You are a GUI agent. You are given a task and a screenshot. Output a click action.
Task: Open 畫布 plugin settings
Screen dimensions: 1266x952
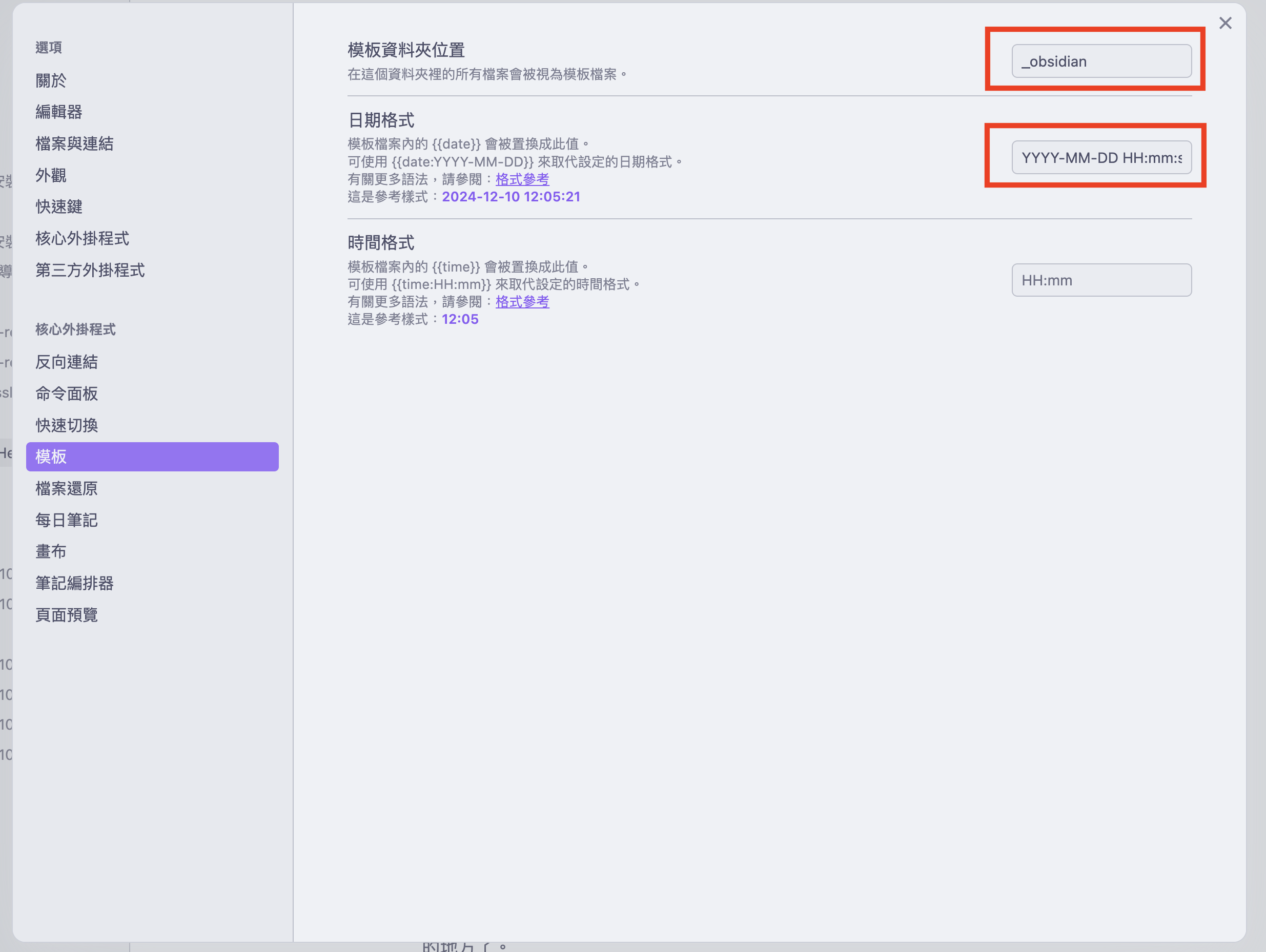51,551
